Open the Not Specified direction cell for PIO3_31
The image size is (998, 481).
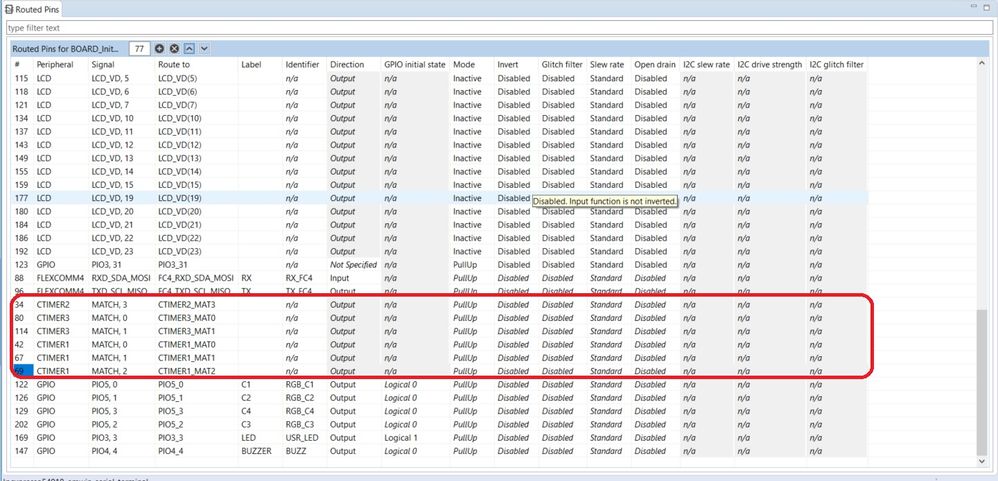pyautogui.click(x=353, y=265)
